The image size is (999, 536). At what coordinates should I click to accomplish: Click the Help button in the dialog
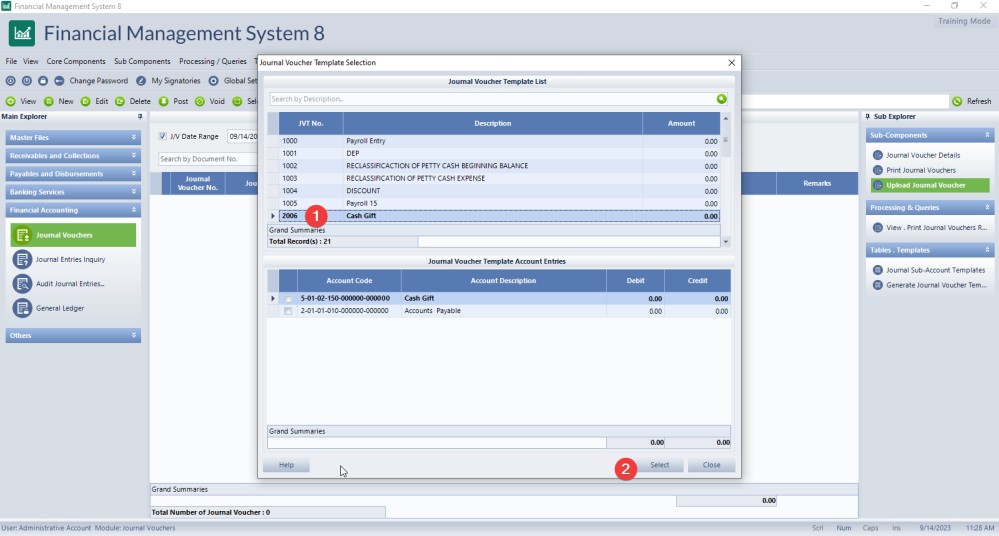(286, 465)
